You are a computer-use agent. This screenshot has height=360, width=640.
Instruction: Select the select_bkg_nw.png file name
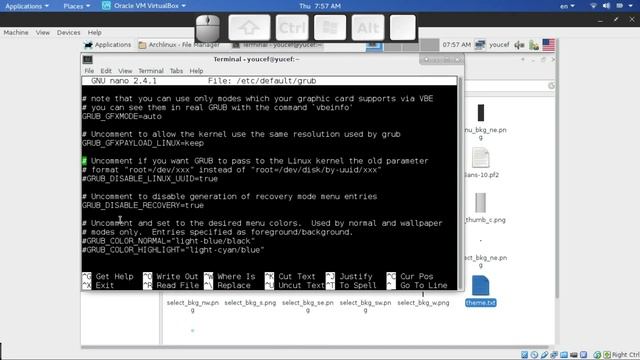tap(193, 306)
